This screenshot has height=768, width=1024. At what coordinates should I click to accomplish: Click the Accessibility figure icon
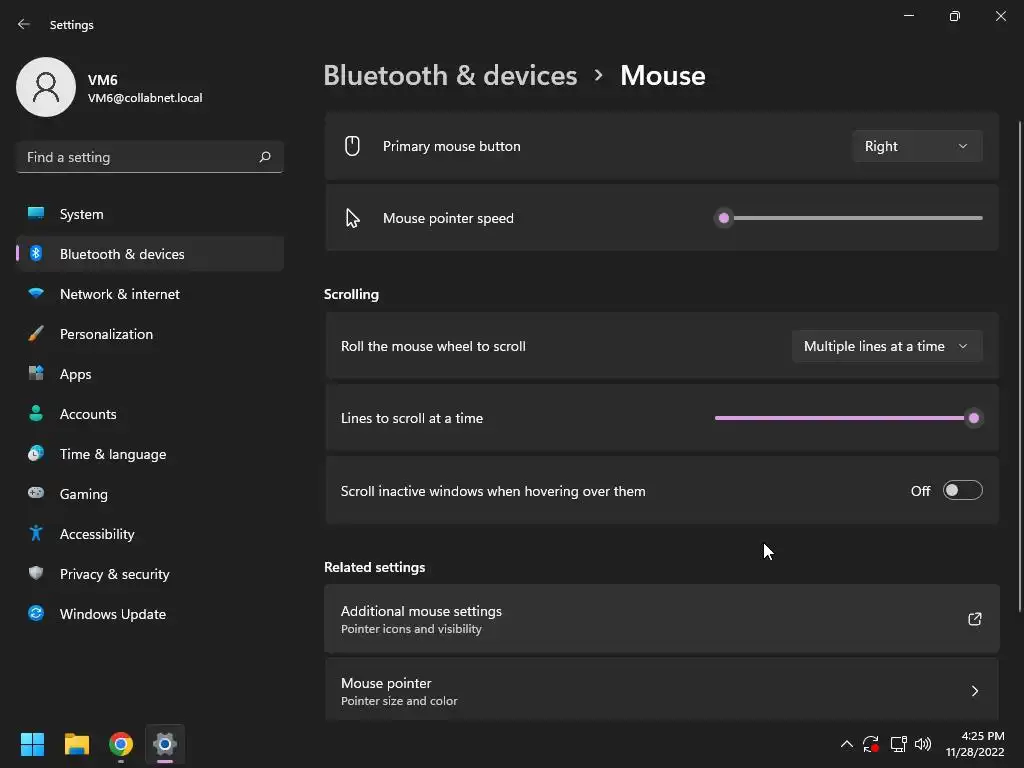[x=36, y=534]
